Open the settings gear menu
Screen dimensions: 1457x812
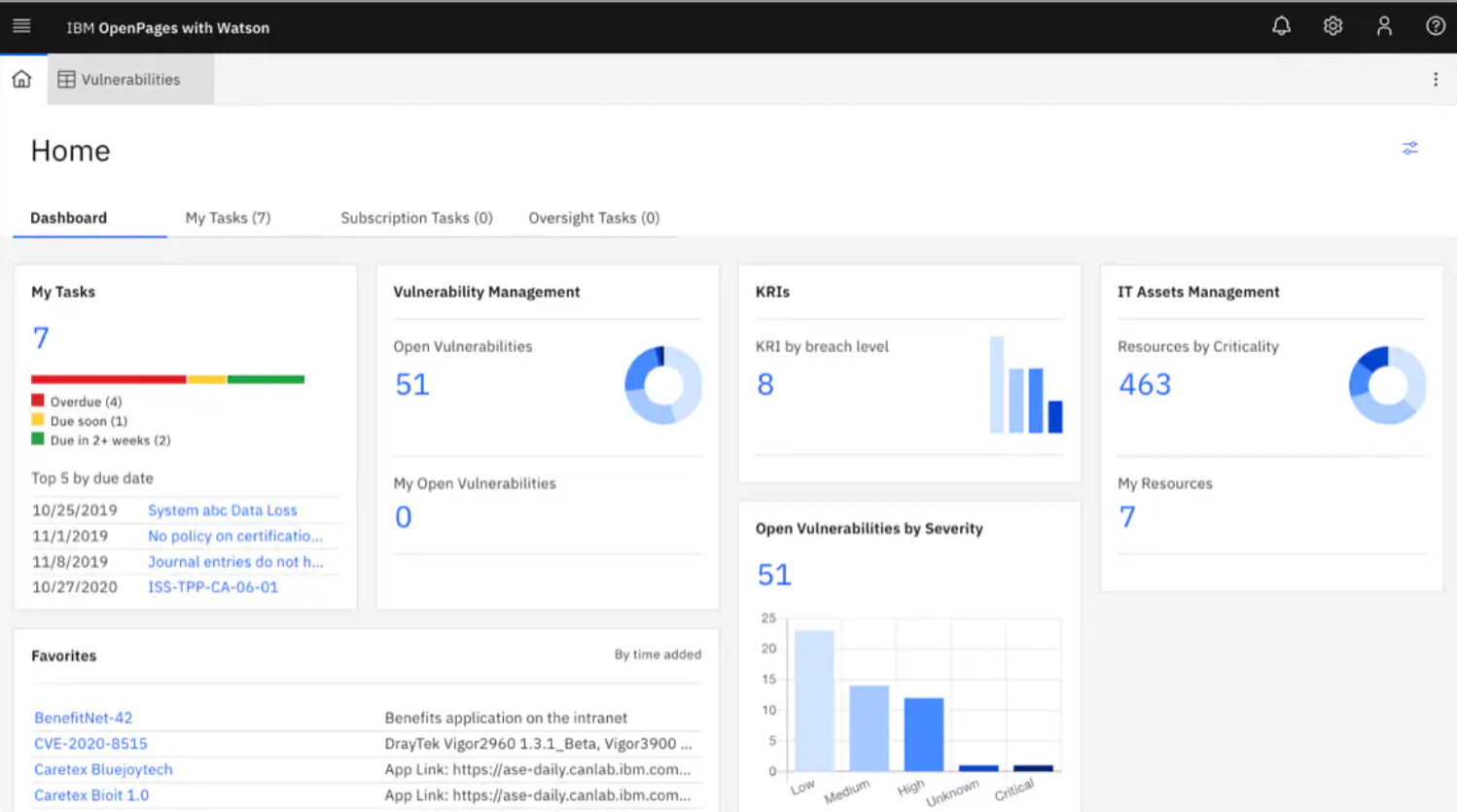(1333, 26)
